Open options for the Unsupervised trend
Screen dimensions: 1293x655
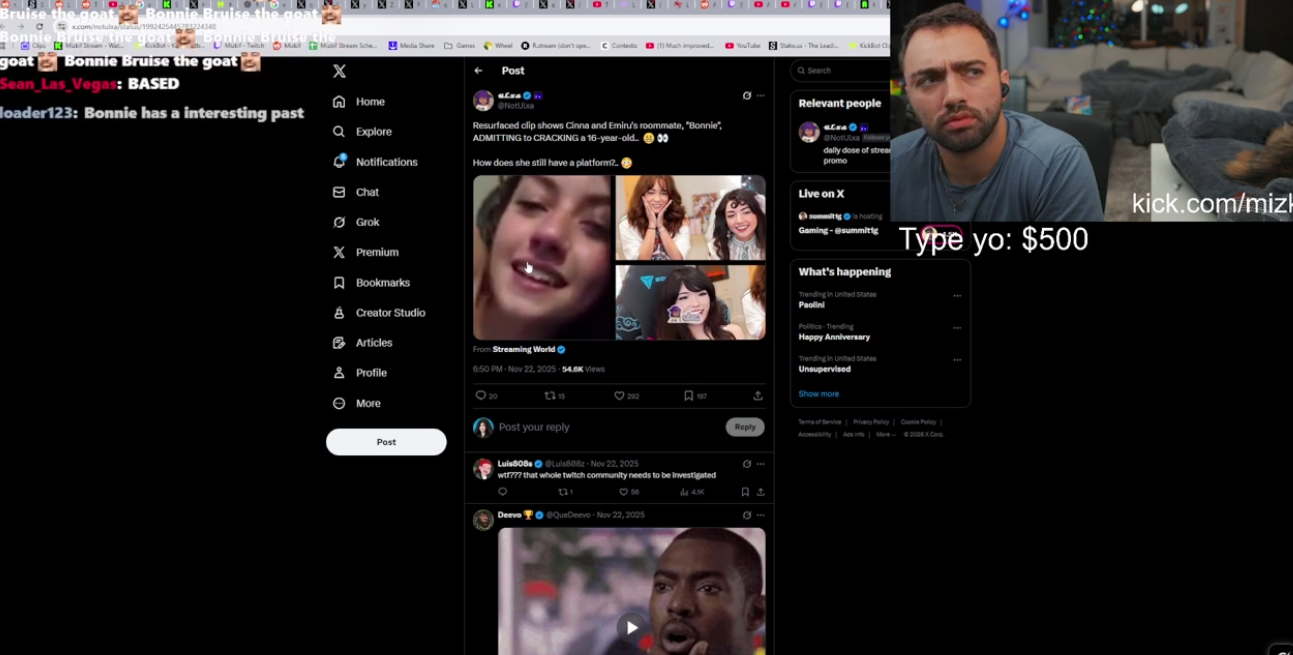point(957,360)
